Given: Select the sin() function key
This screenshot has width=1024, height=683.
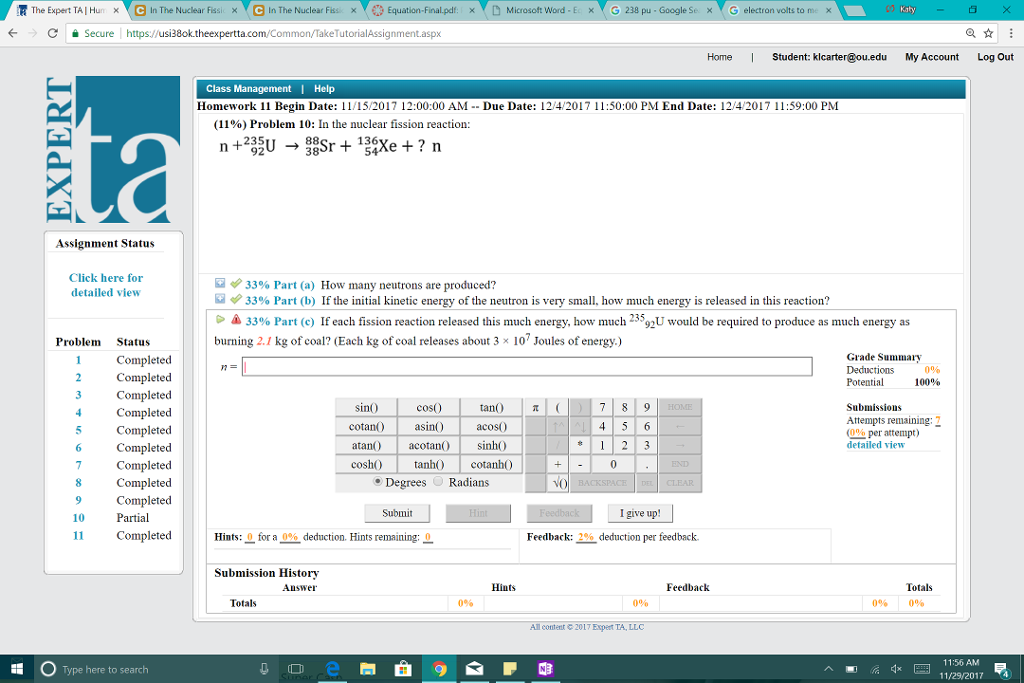Looking at the screenshot, I should [x=365, y=407].
